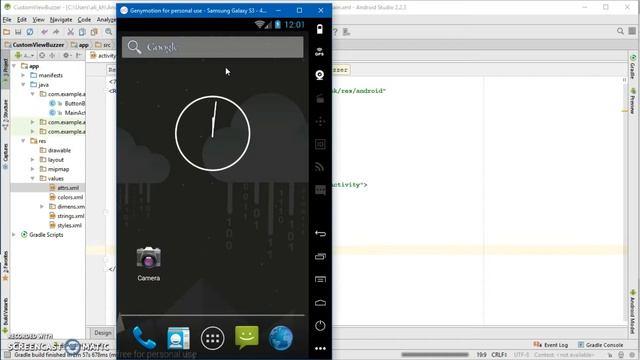
Task: Click the Google search bar in emulator
Action: (x=213, y=47)
